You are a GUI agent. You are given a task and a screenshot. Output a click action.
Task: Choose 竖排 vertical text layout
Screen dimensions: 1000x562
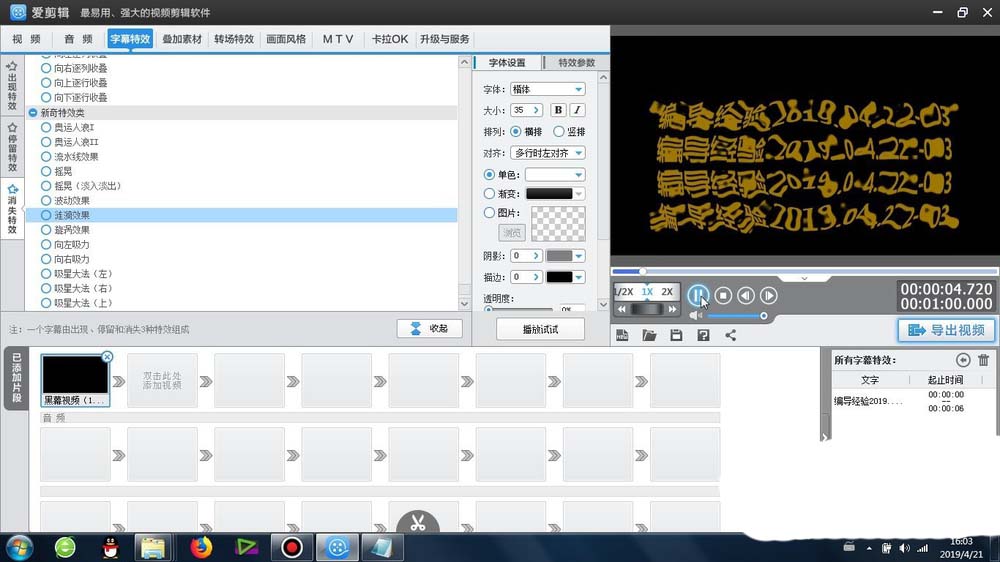(x=569, y=131)
